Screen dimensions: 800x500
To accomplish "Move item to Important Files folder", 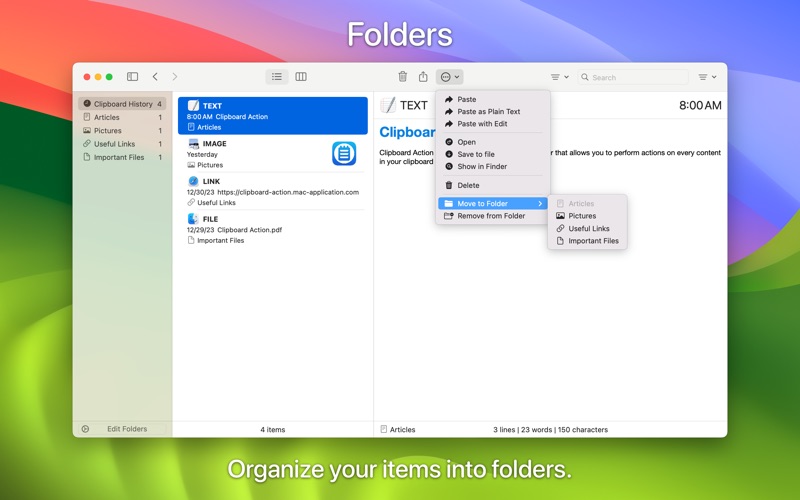I will click(587, 241).
